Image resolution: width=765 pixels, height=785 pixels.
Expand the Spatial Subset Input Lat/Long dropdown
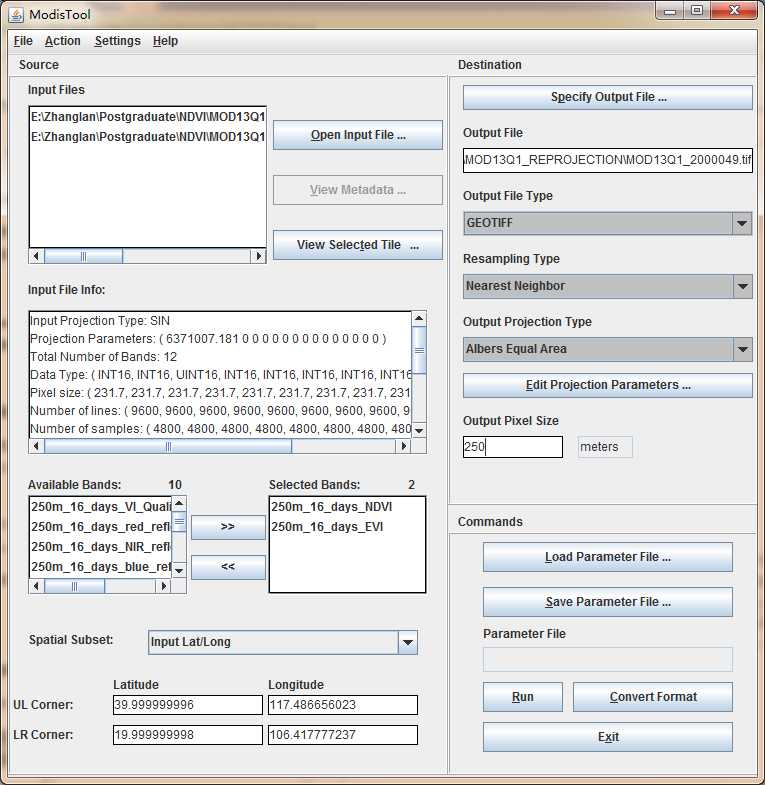(408, 642)
